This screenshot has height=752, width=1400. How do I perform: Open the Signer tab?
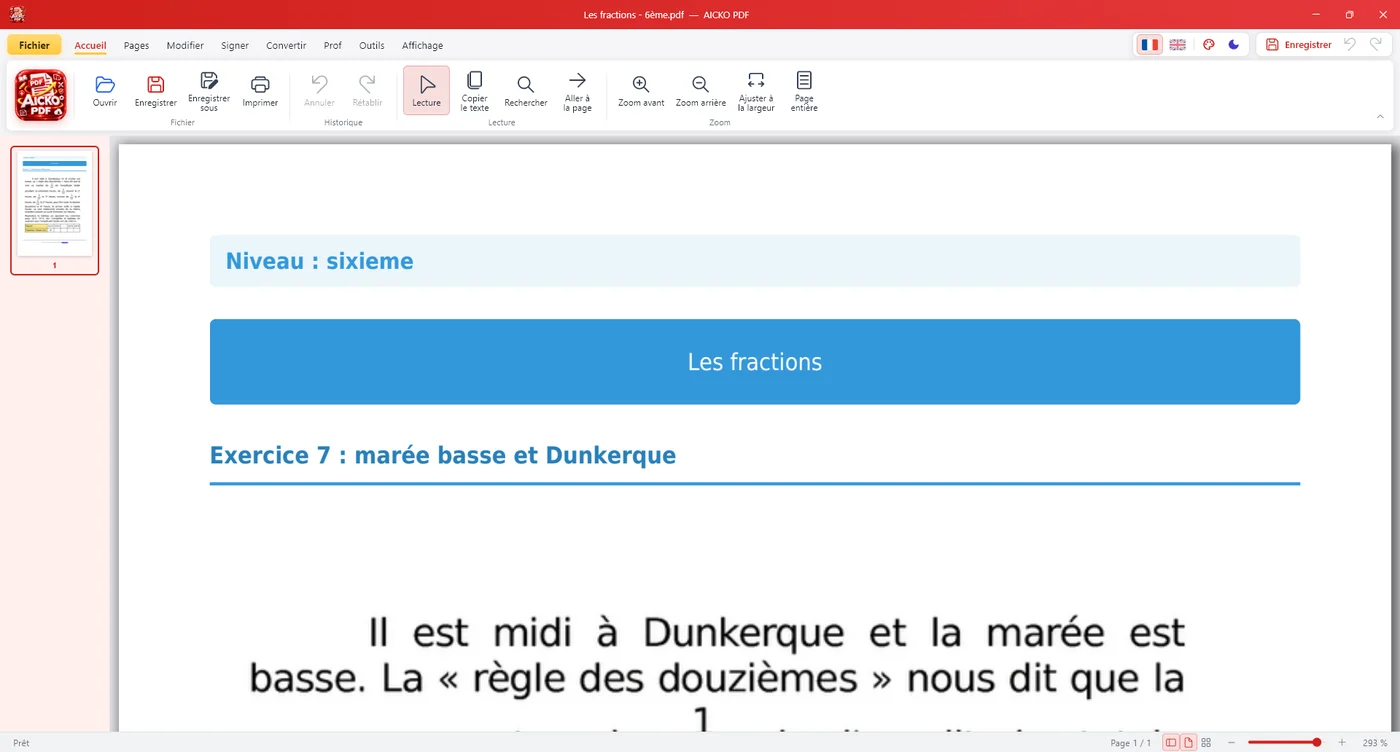(x=235, y=45)
